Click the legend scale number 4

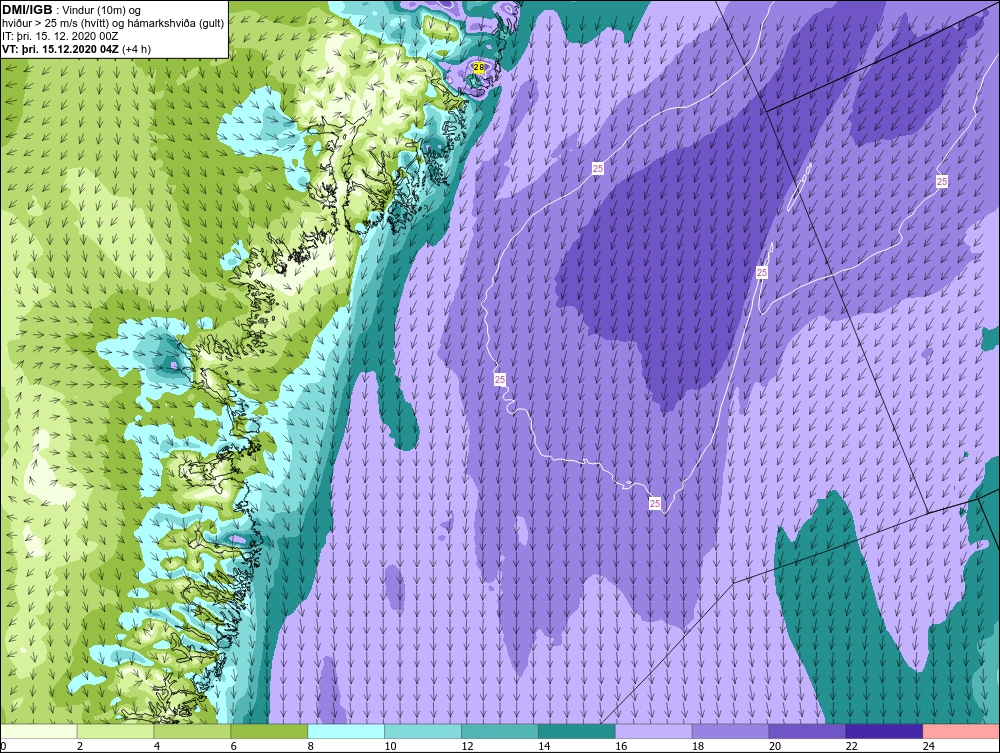click(157, 746)
